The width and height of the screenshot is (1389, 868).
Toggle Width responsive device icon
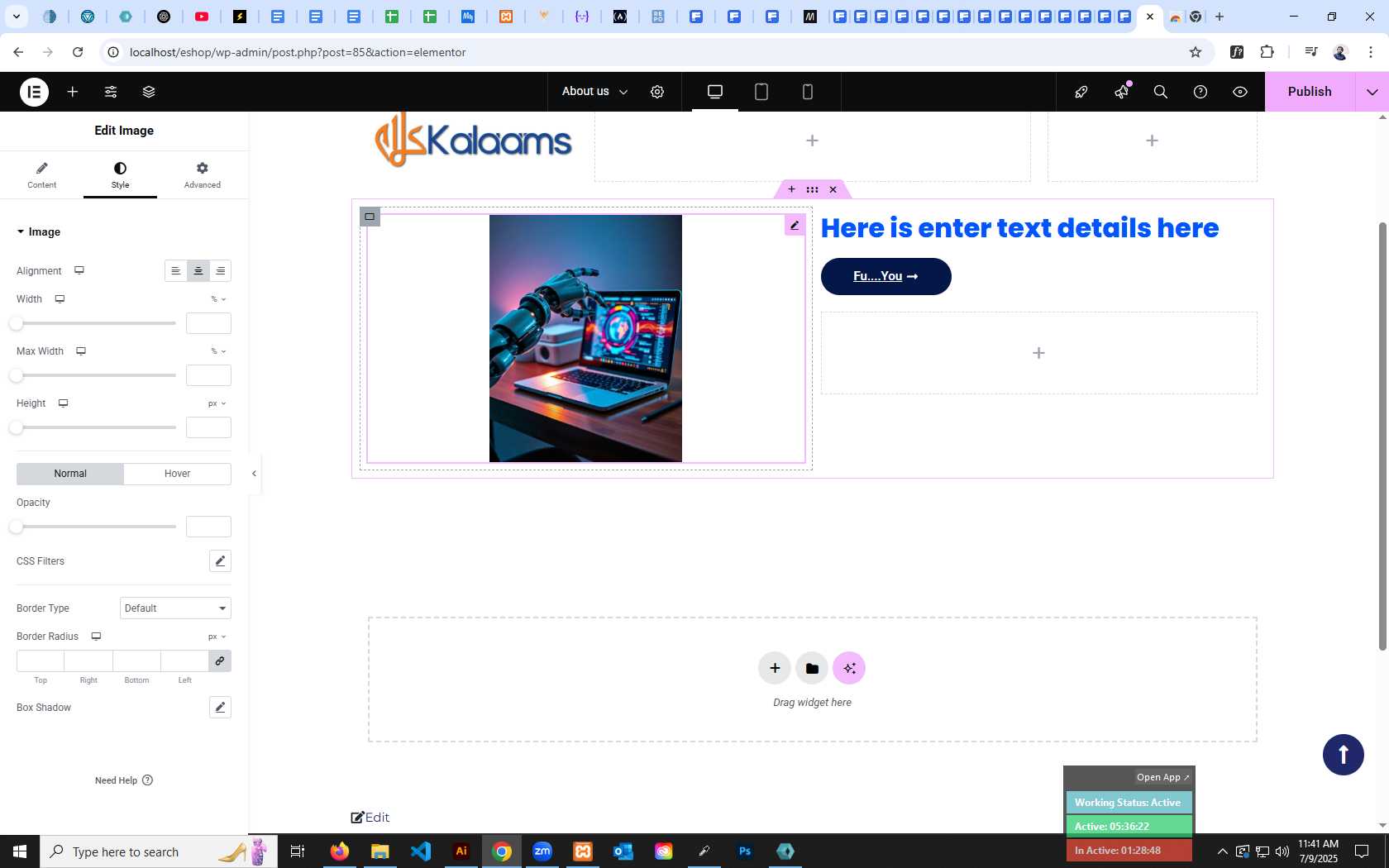tap(60, 299)
